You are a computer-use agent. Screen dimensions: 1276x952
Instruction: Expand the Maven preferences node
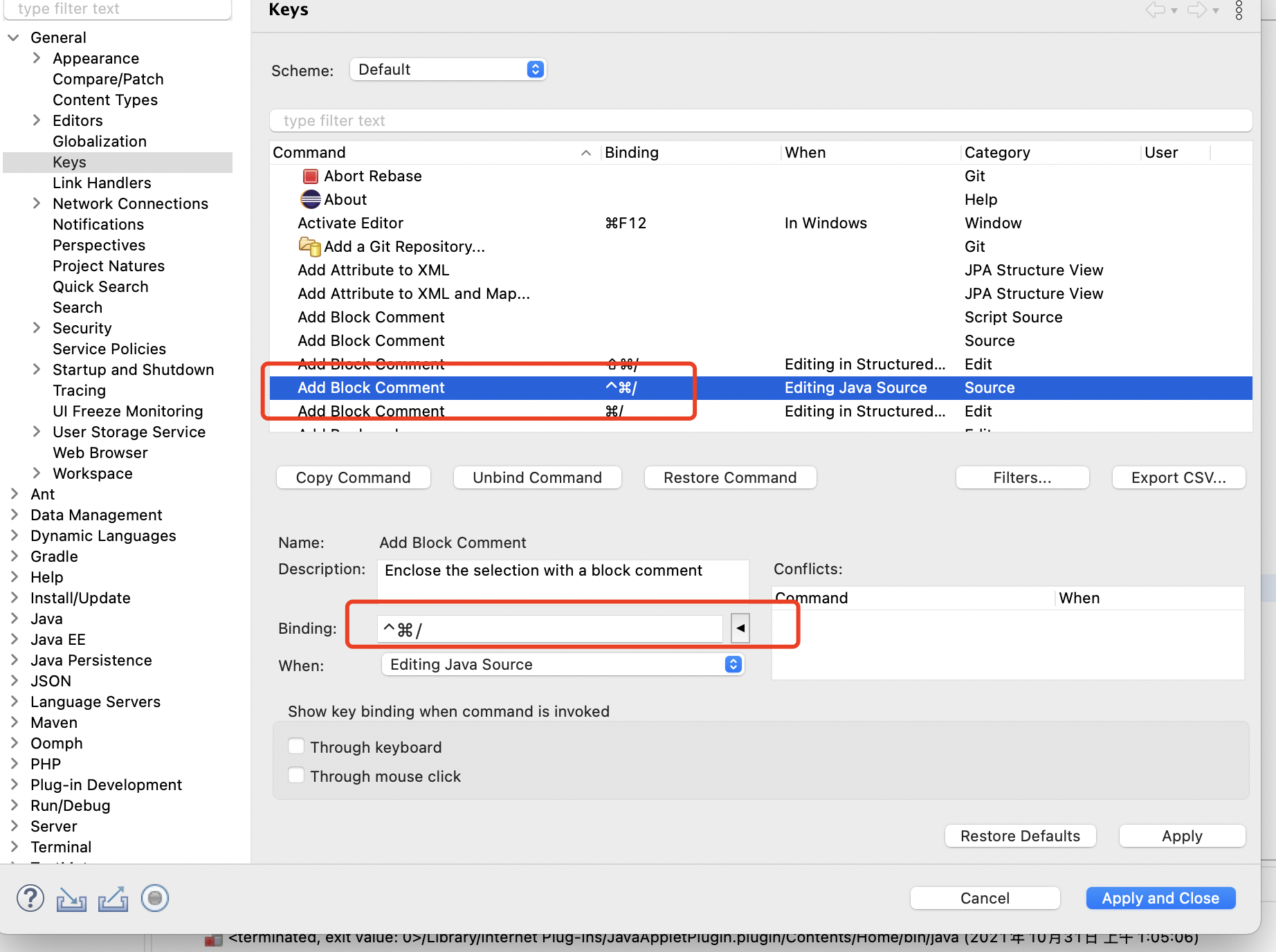tap(15, 722)
